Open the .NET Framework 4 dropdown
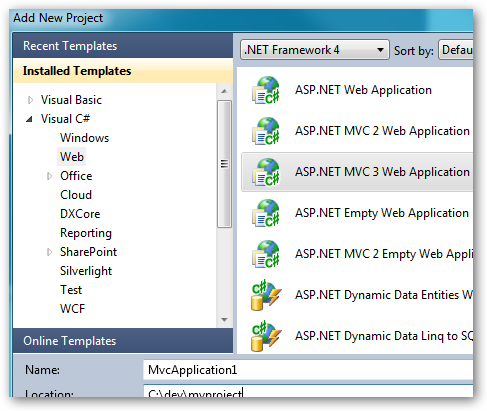Screen dimensions: 487x411 point(315,50)
